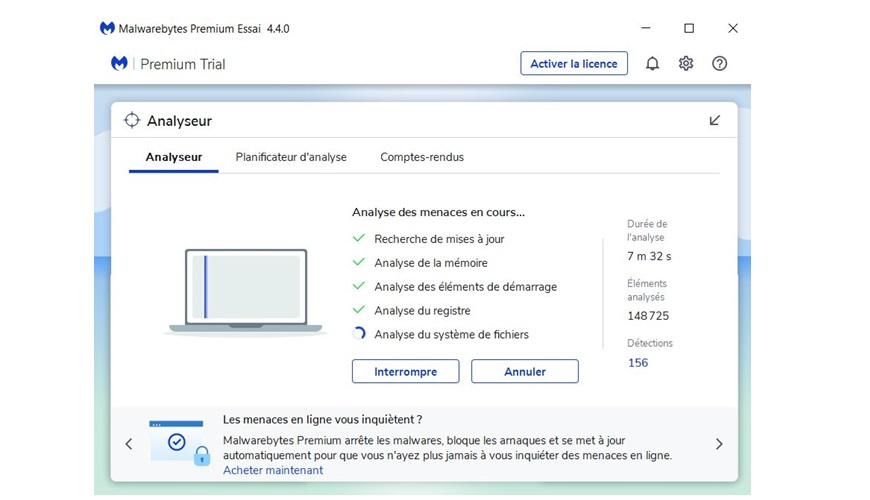Click the Éléments analysés label

pos(647,290)
